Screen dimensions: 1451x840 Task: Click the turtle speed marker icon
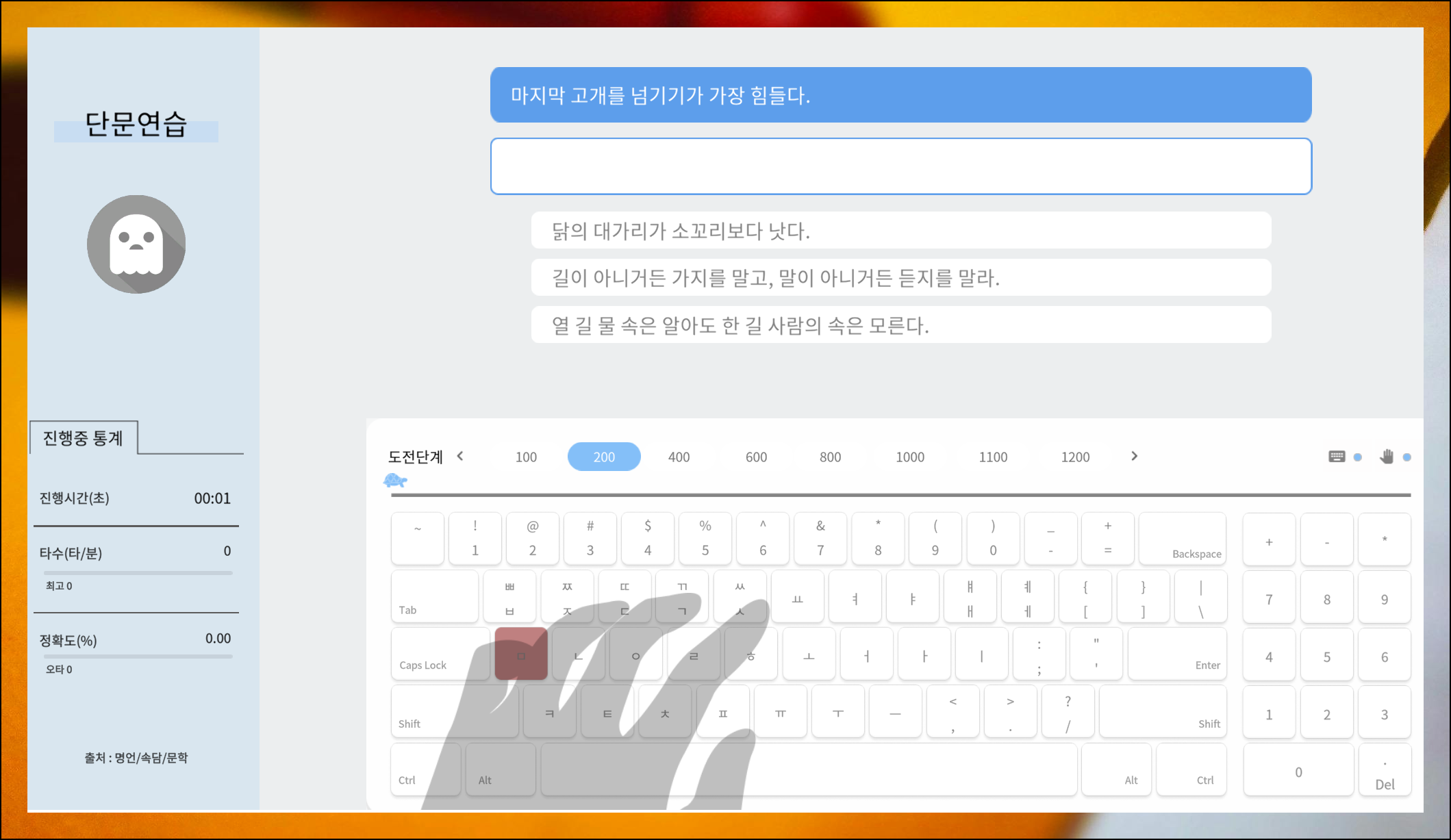[395, 481]
